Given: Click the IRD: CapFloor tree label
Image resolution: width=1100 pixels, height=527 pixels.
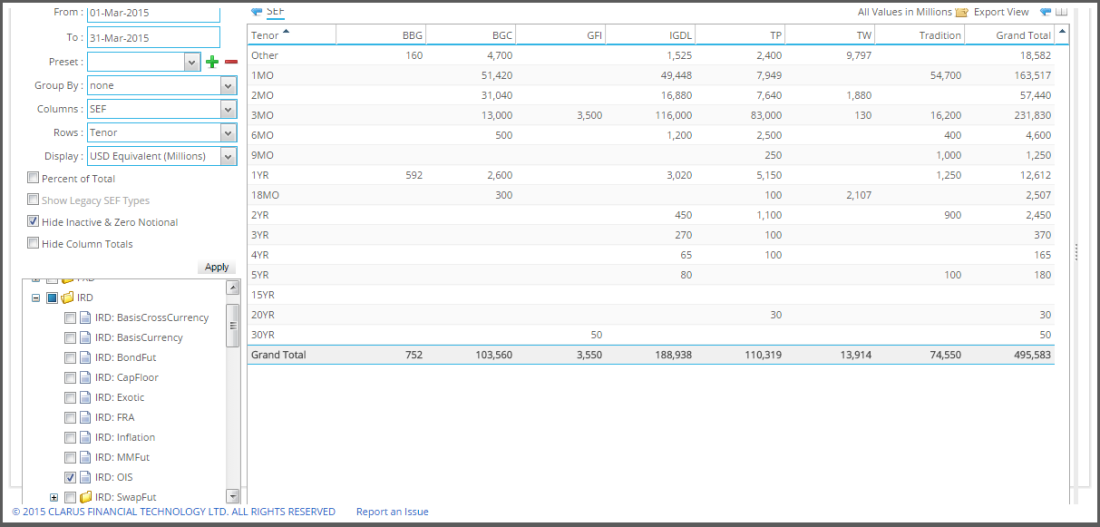Looking at the screenshot, I should click(x=127, y=378).
